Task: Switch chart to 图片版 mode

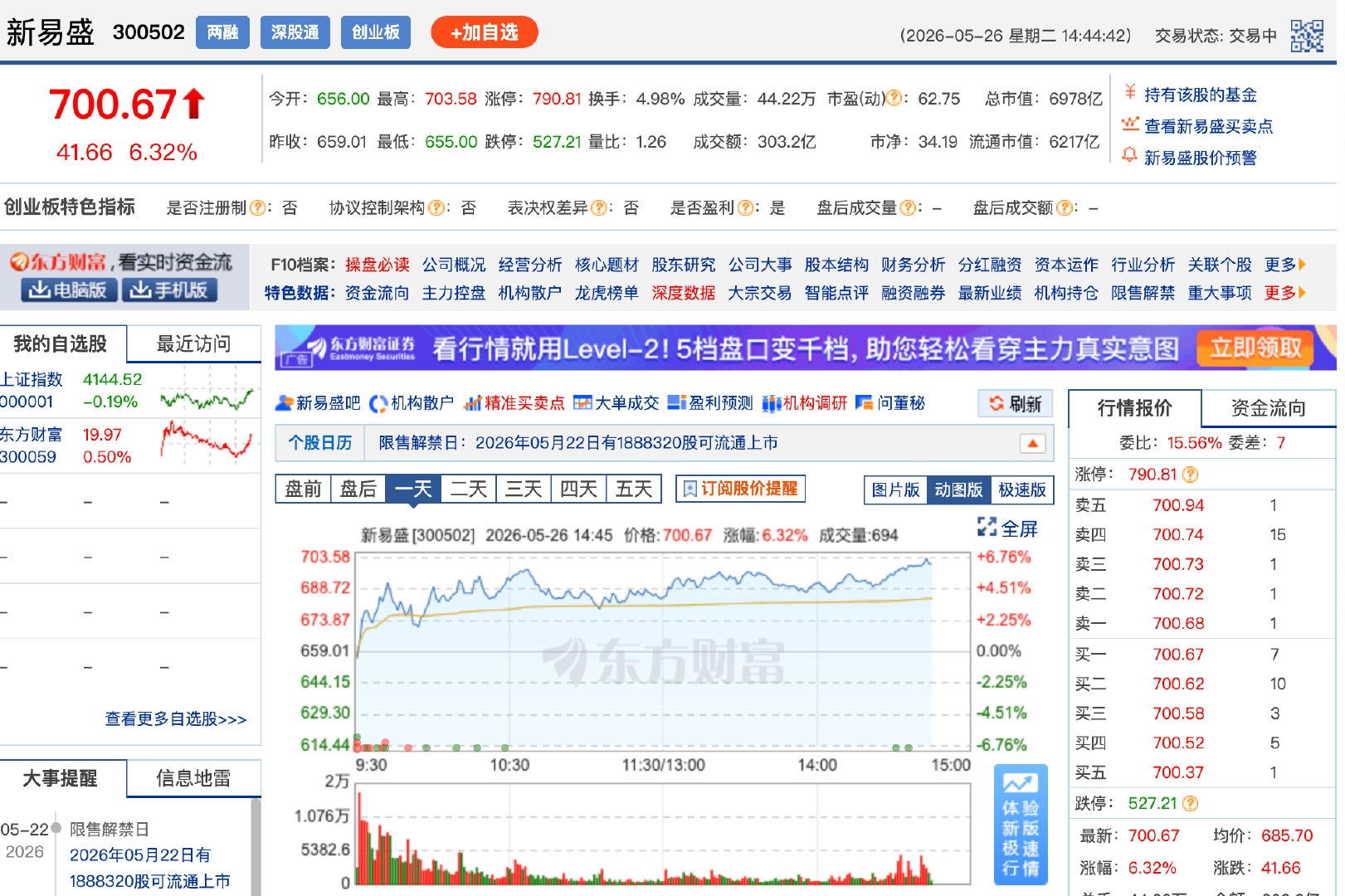Action: tap(895, 490)
